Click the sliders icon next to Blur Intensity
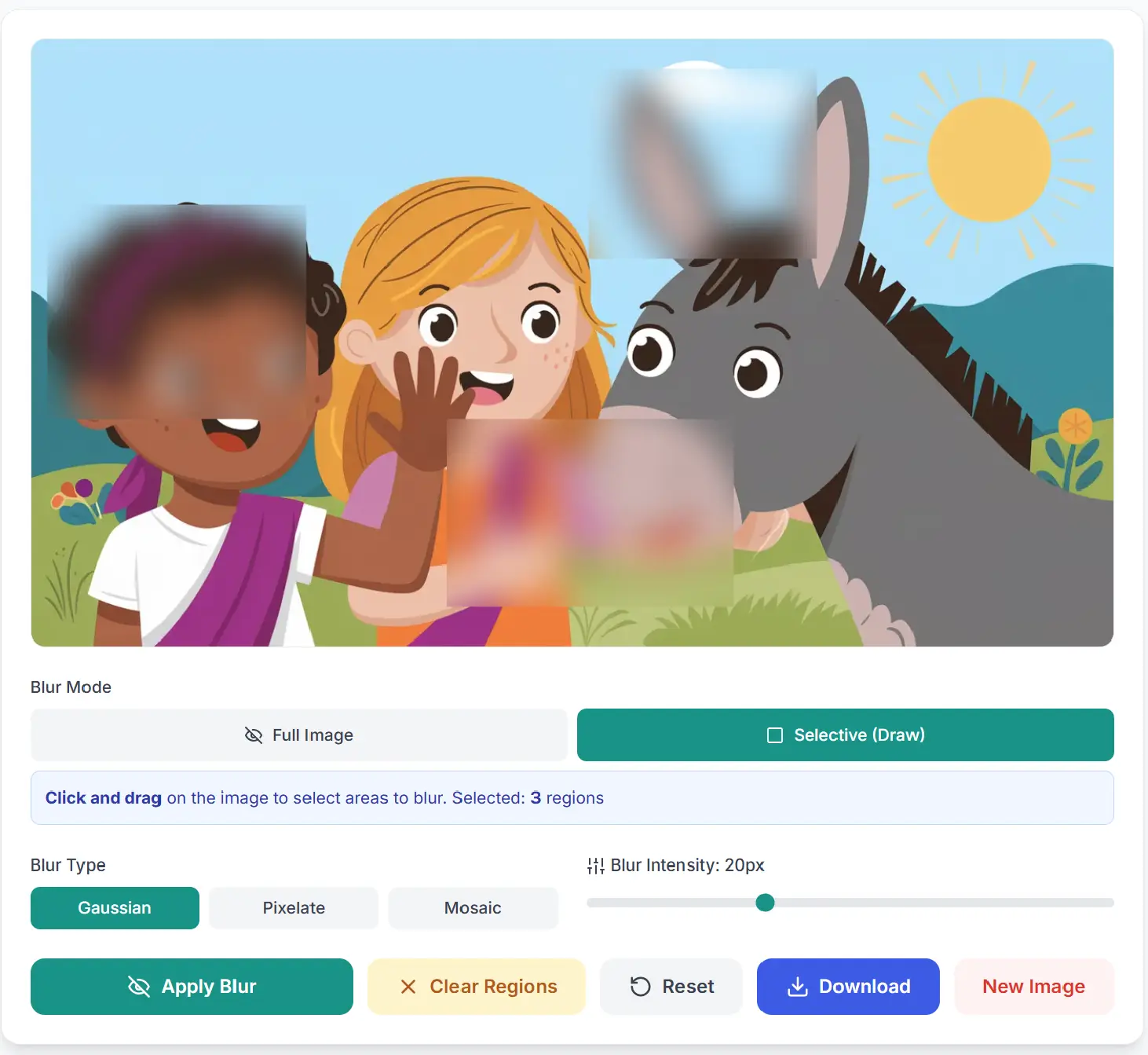Viewport: 1148px width, 1055px height. click(596, 866)
